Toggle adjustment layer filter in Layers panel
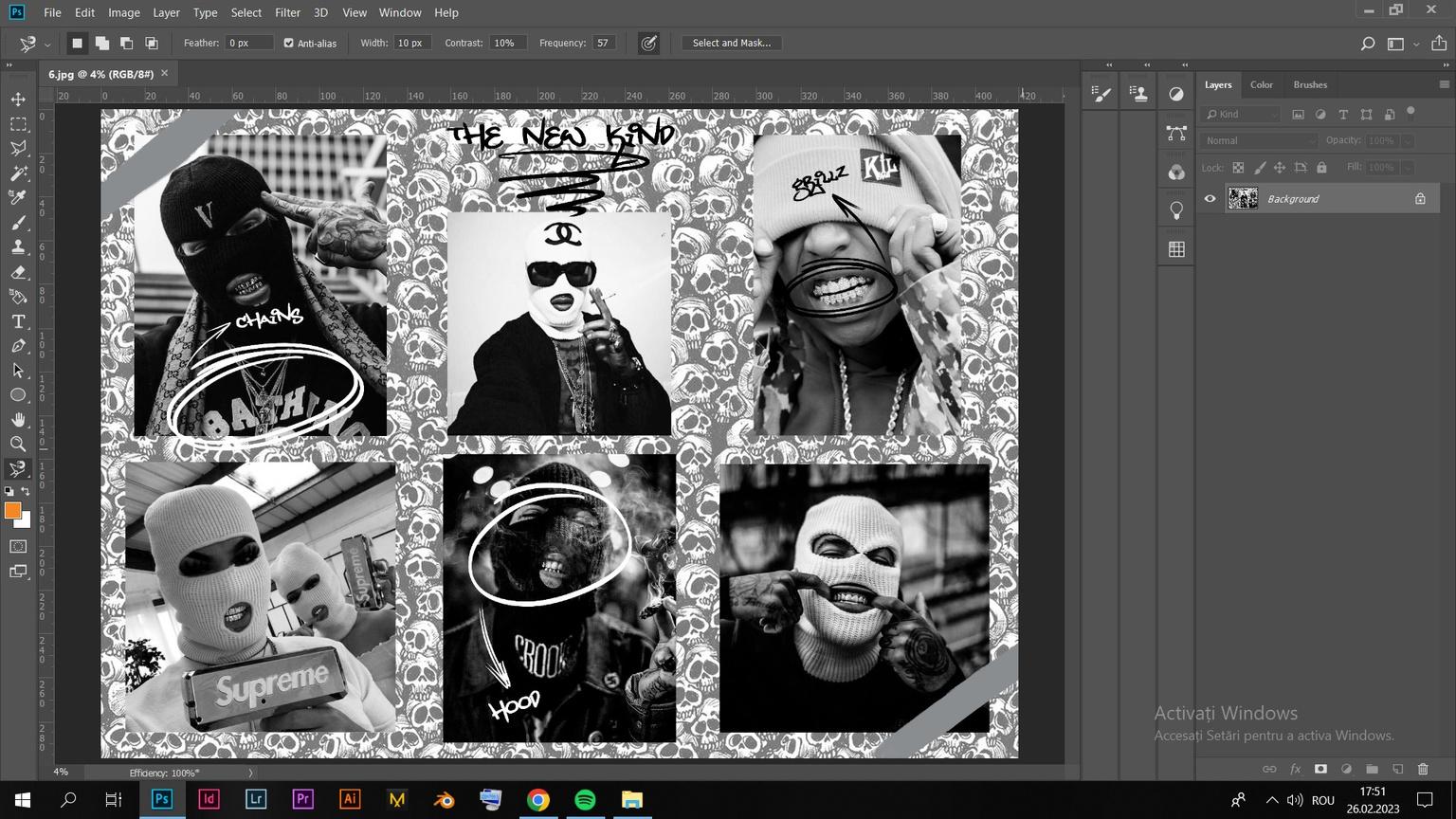Image resolution: width=1456 pixels, height=819 pixels. point(1320,114)
